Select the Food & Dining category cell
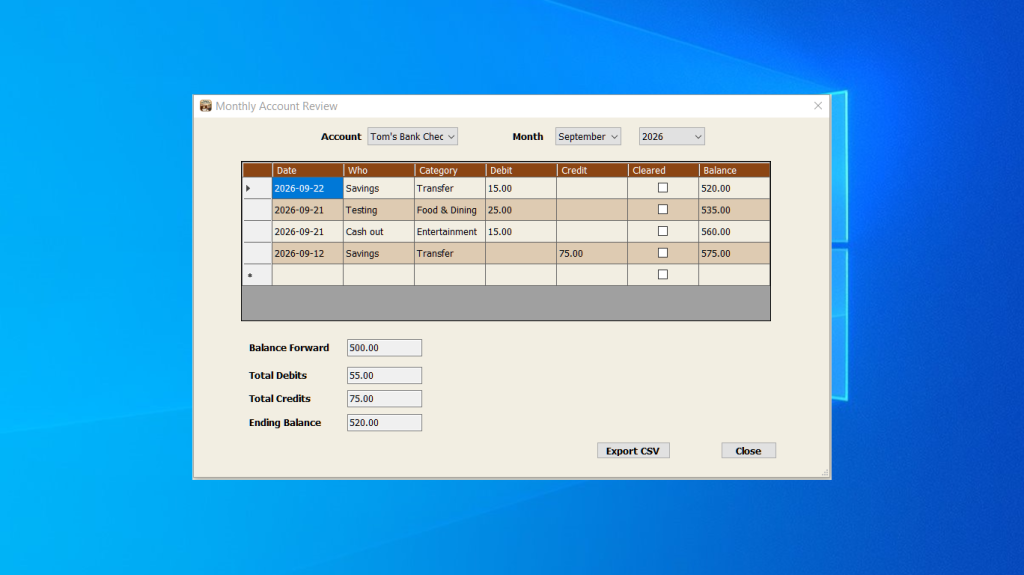 (x=450, y=210)
